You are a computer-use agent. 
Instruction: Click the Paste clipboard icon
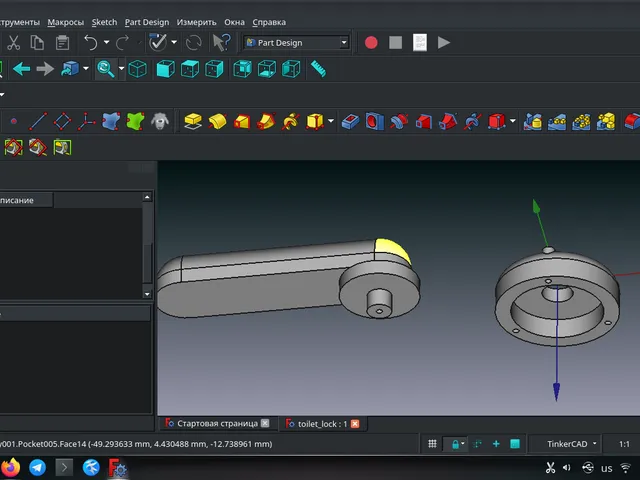pyautogui.click(x=62, y=42)
